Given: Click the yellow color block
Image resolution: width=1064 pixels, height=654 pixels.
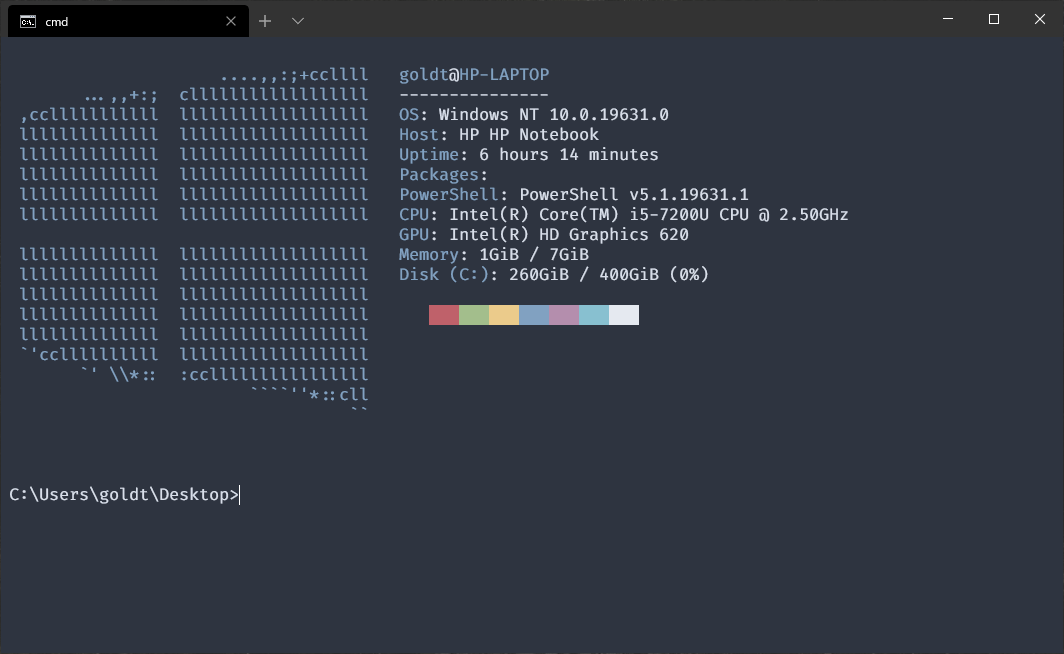Looking at the screenshot, I should coord(504,315).
